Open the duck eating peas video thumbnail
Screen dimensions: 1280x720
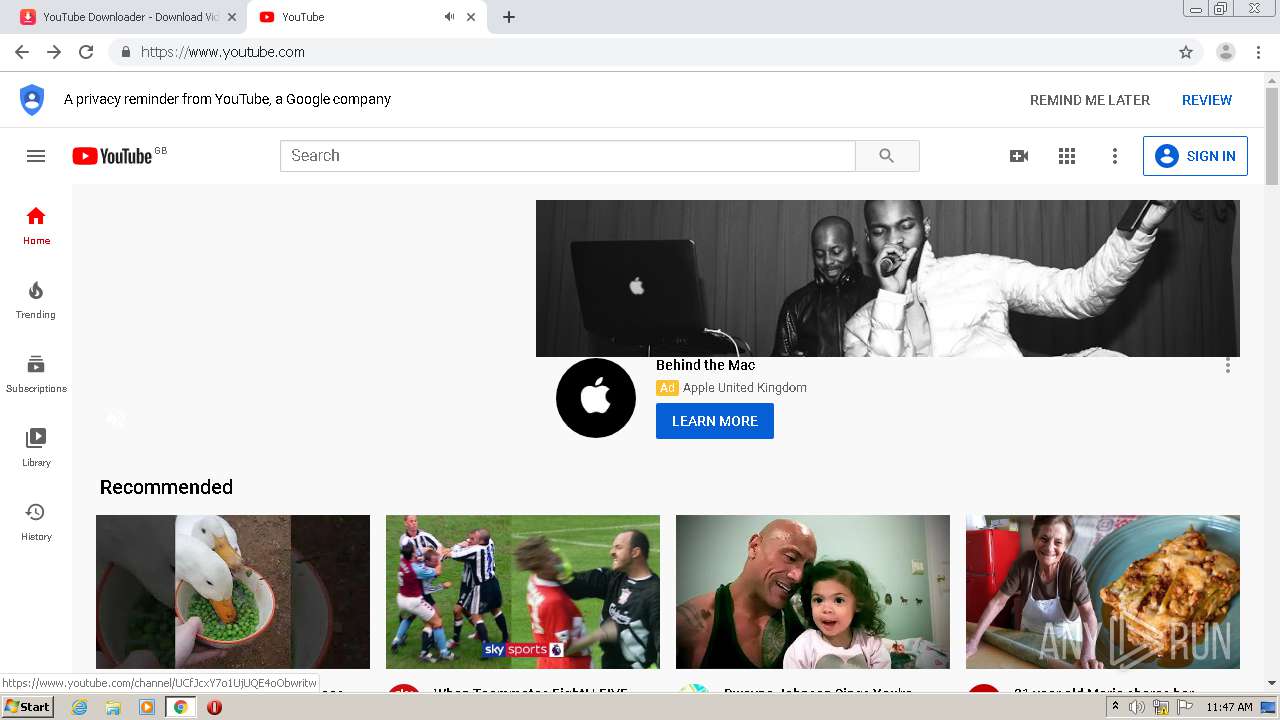point(233,592)
